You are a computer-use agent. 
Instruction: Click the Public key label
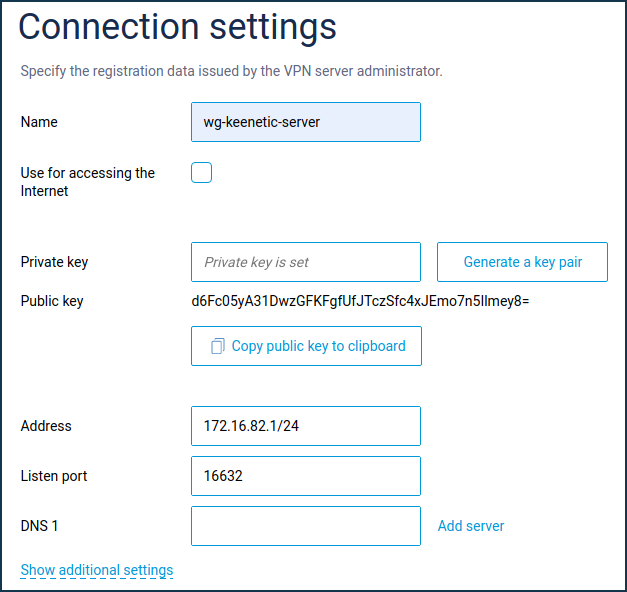click(x=52, y=301)
